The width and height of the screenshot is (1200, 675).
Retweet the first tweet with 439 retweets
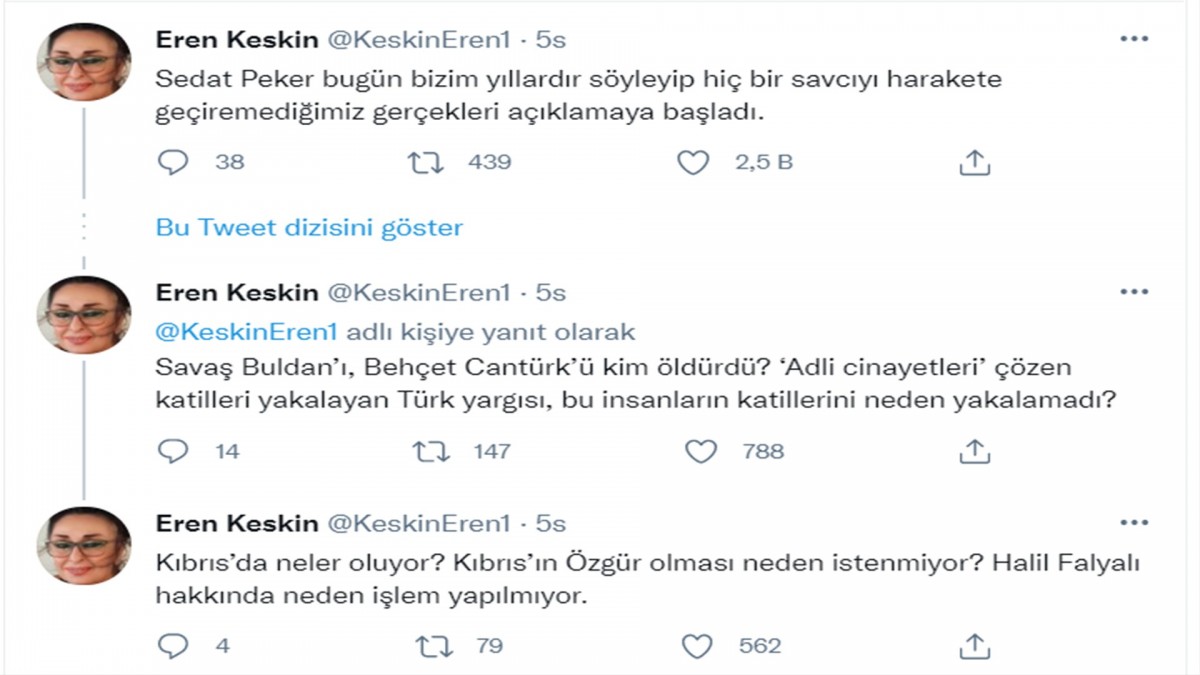(426, 162)
